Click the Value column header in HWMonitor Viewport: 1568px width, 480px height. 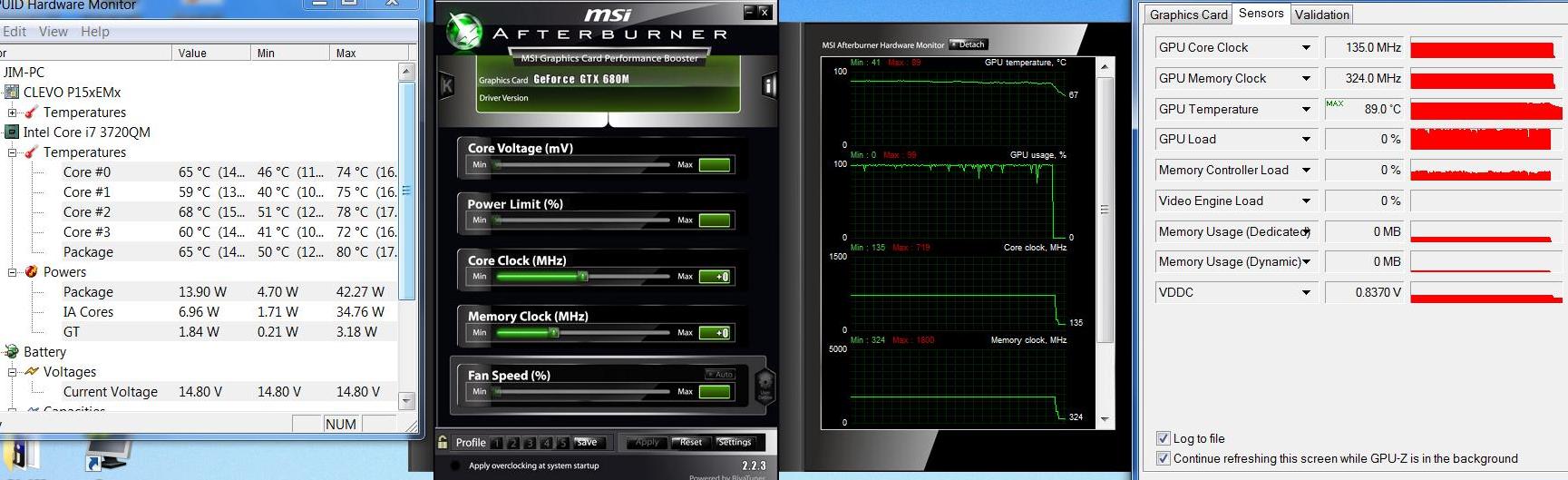tap(212, 53)
